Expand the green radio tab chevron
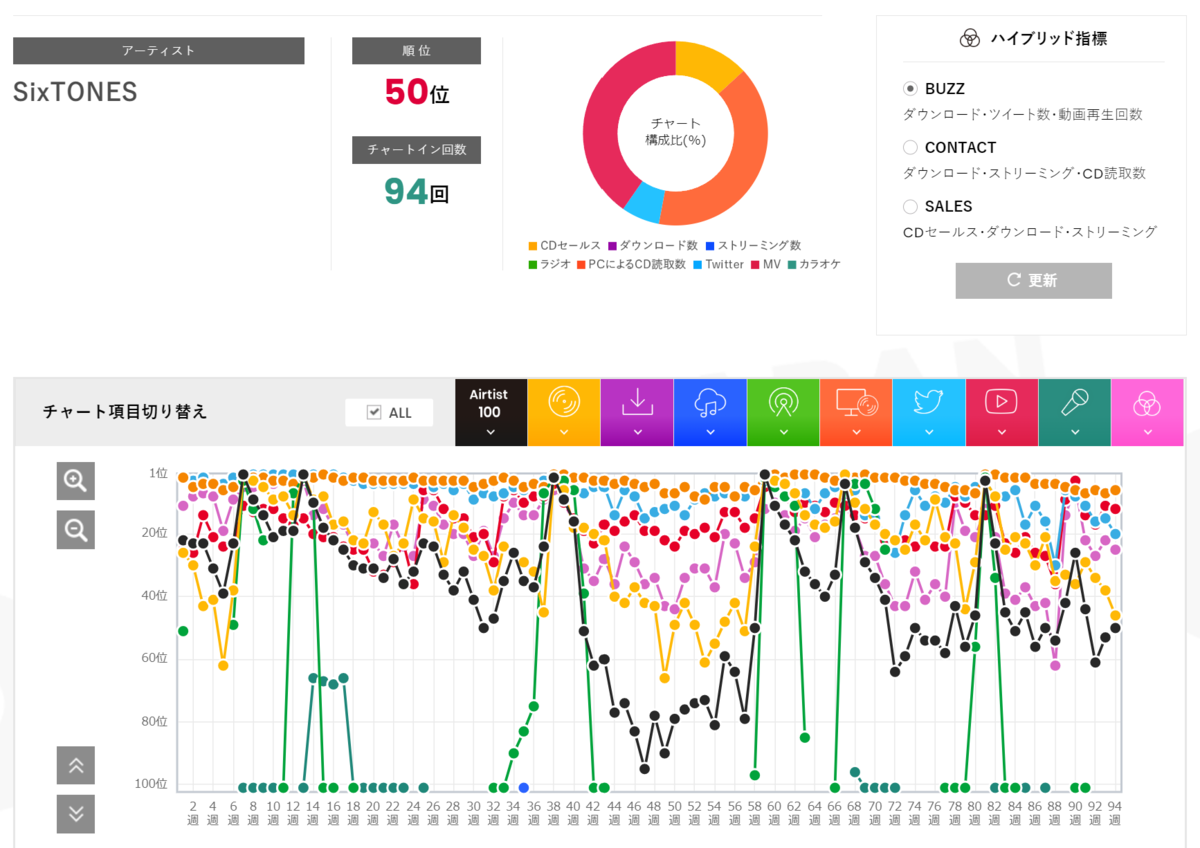The image size is (1200, 848). 783,433
